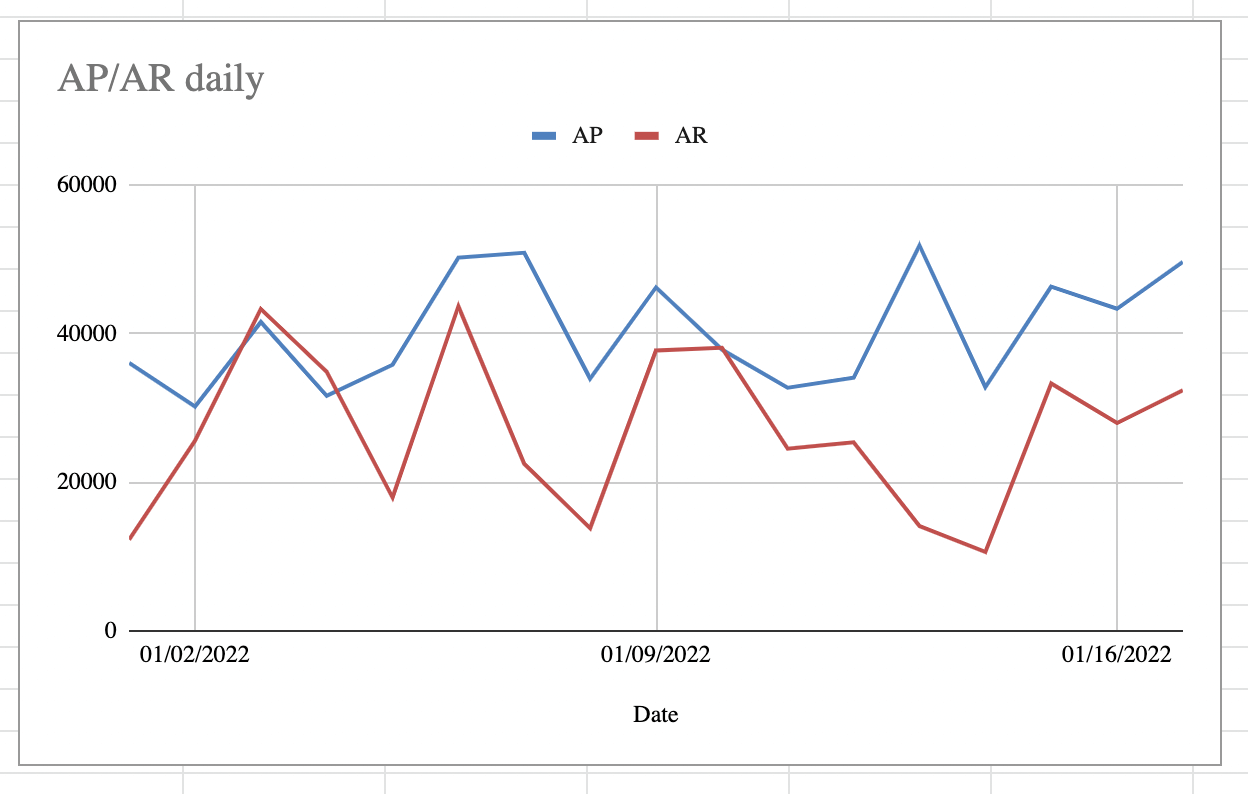Select the 01/02/2022 date axis label
The width and height of the screenshot is (1248, 794).
(x=195, y=655)
